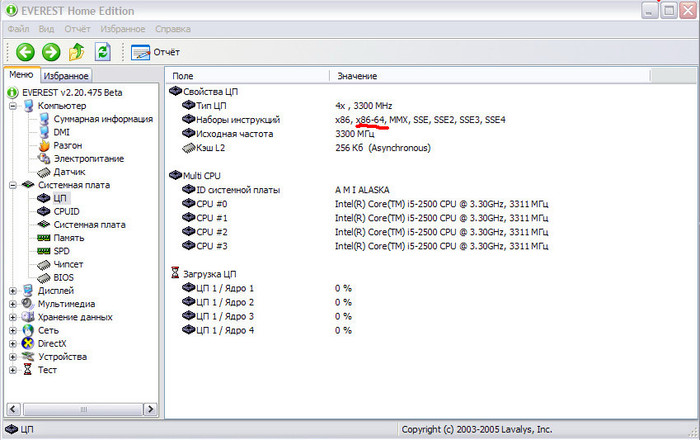The height and width of the screenshot is (440, 700).
Task: Click the sidebar scrollbar right arrow
Action: click(150, 409)
